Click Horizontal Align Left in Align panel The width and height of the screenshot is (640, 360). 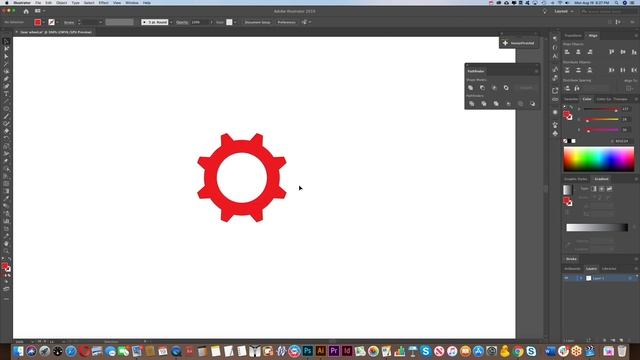point(567,52)
